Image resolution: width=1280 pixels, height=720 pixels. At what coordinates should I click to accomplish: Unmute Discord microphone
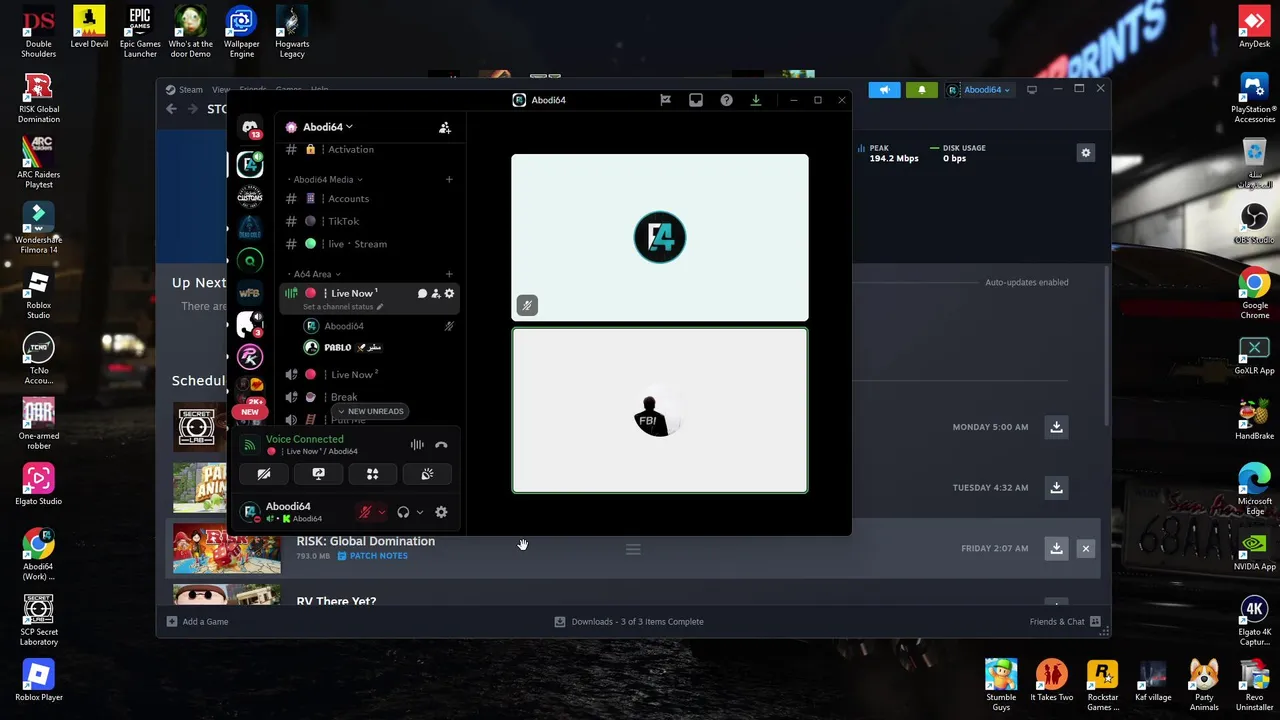[x=365, y=512]
